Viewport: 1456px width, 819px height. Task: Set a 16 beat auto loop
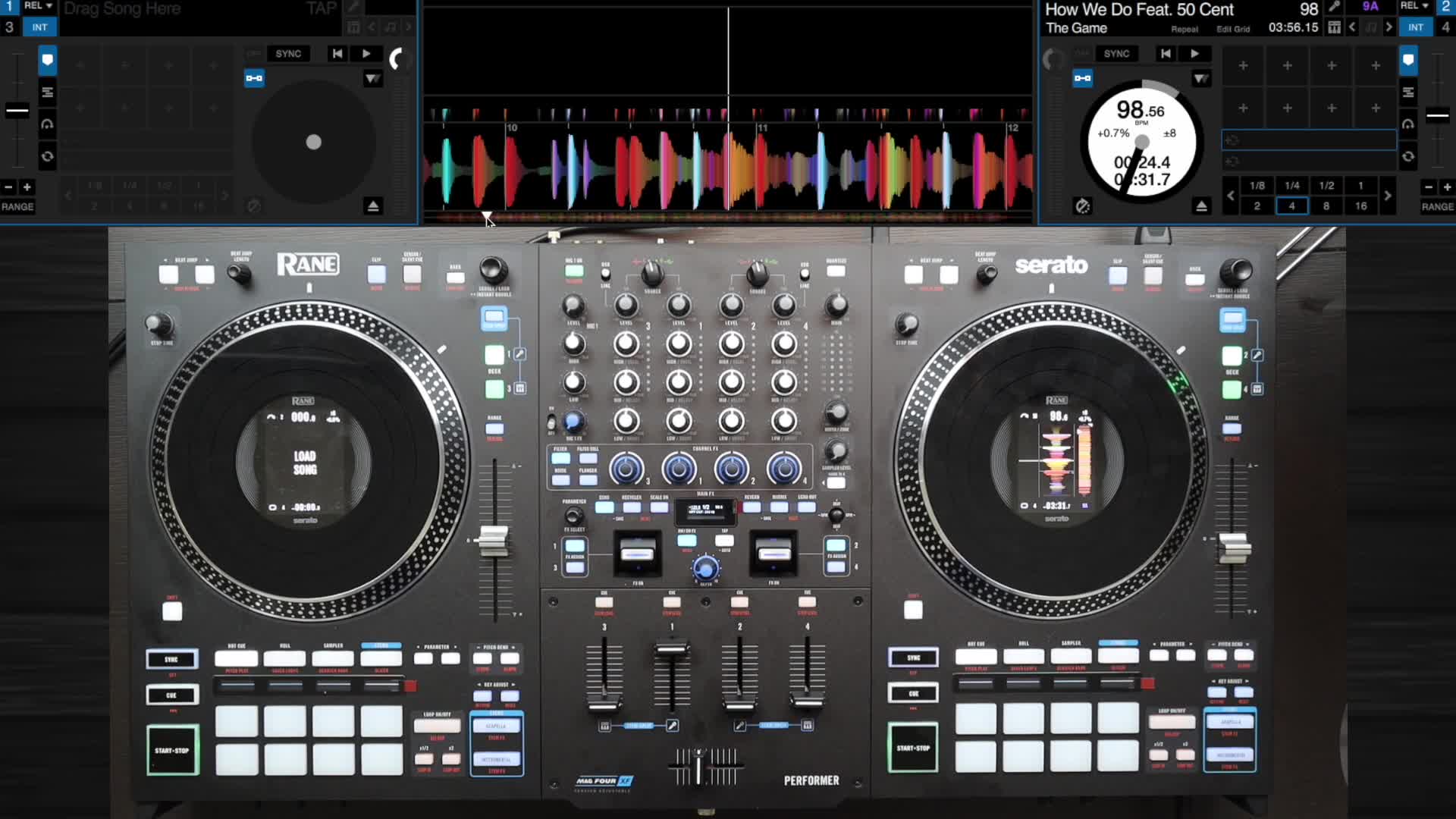pos(1361,206)
